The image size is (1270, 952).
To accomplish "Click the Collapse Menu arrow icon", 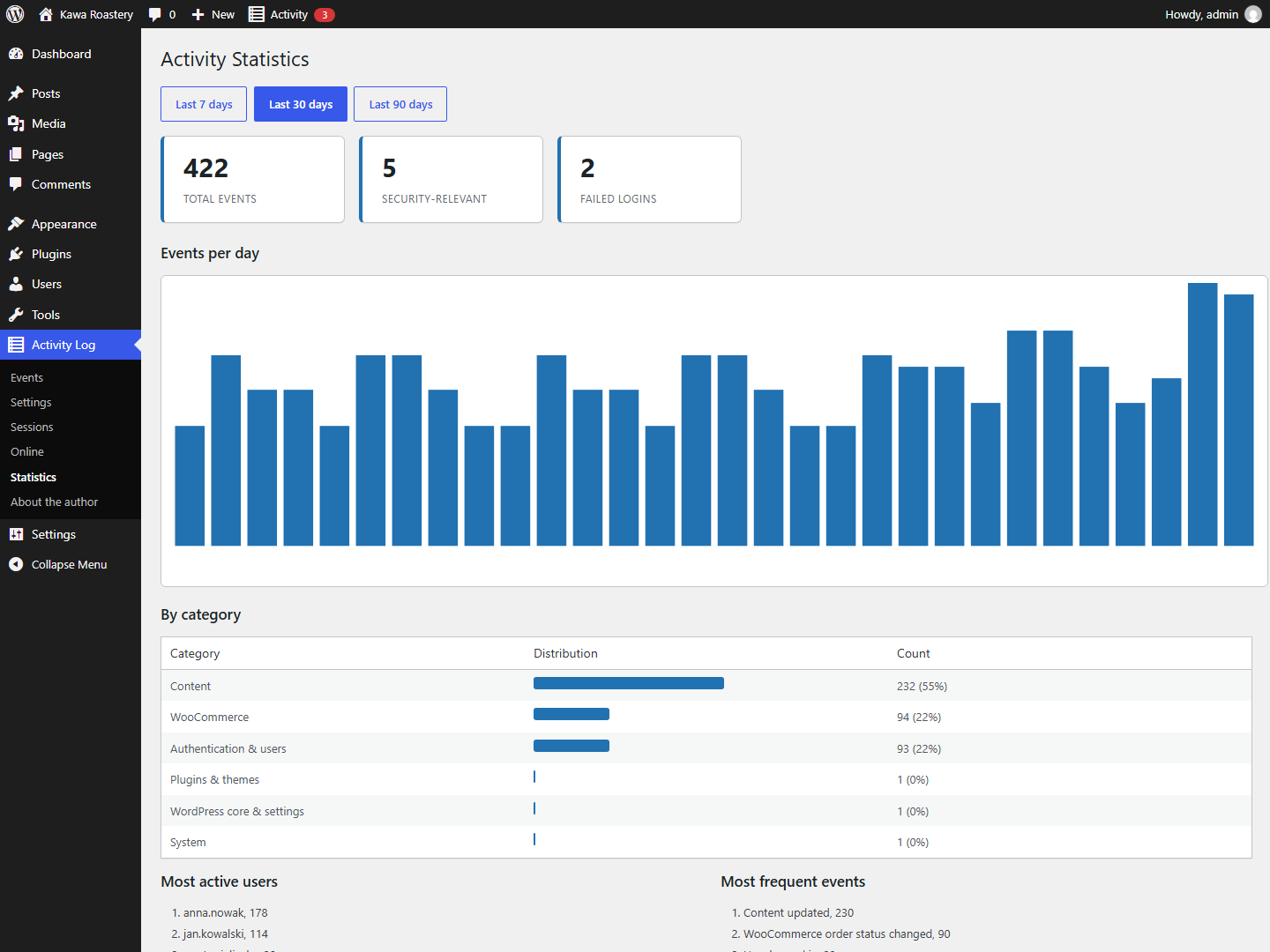I will click(16, 564).
